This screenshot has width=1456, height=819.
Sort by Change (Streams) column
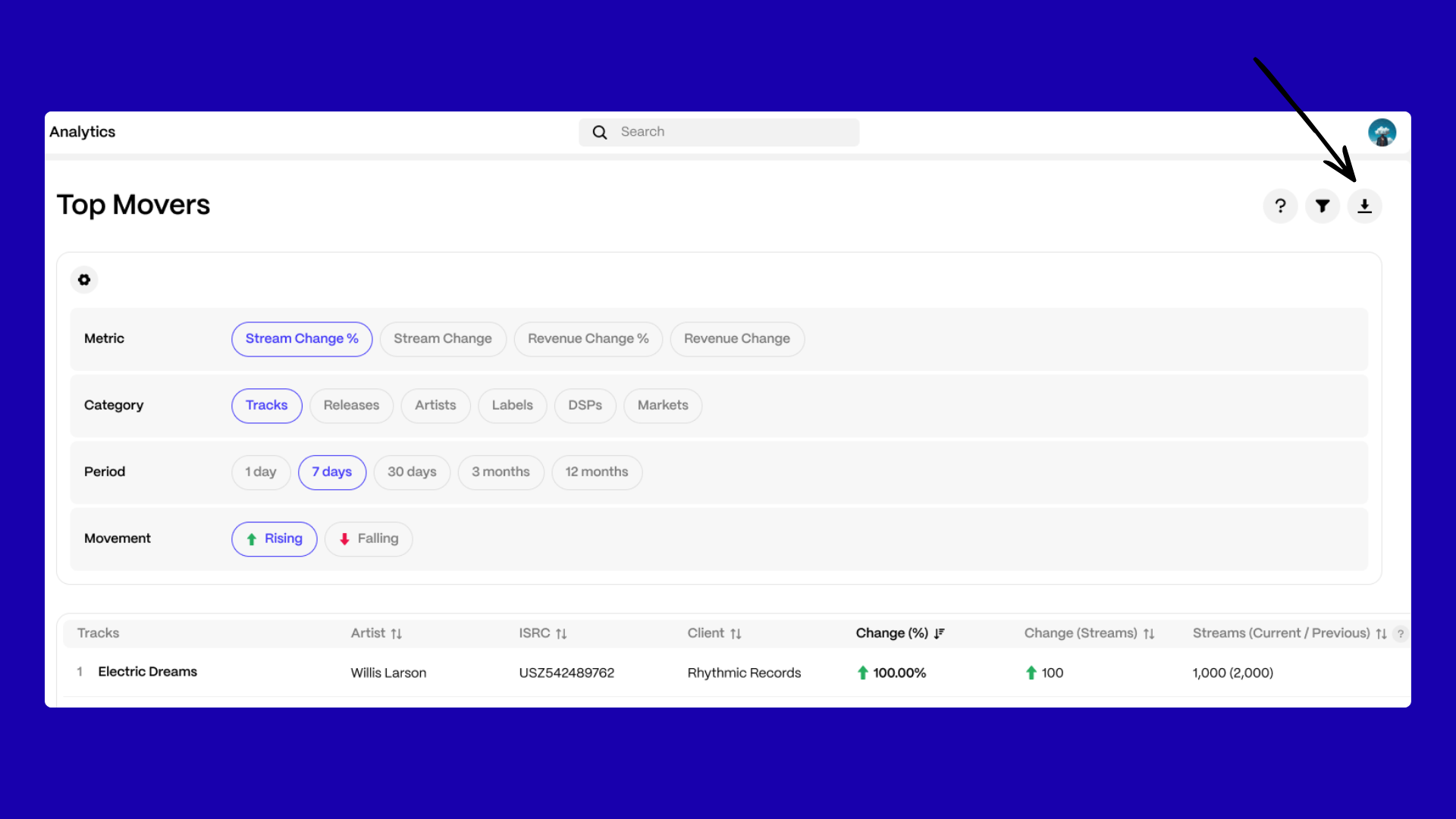(1149, 634)
